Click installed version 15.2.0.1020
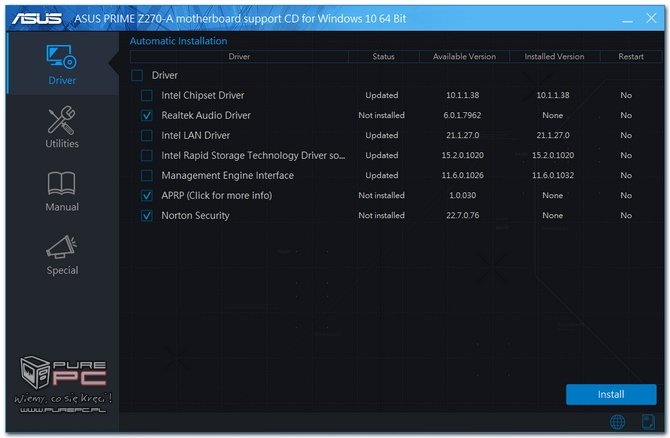This screenshot has height=438, width=670. coord(553,155)
